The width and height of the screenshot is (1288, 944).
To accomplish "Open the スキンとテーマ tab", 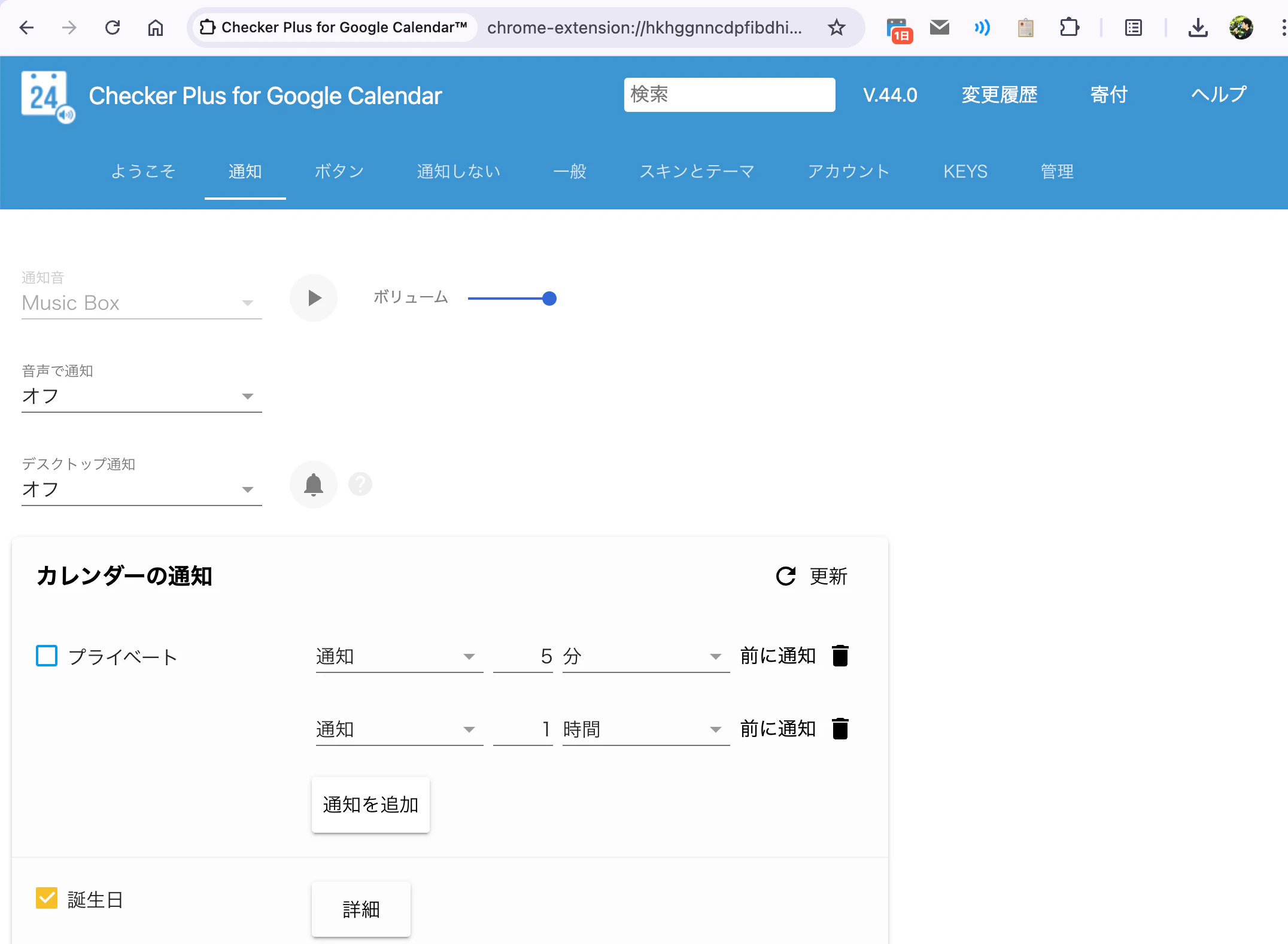I will coord(697,172).
